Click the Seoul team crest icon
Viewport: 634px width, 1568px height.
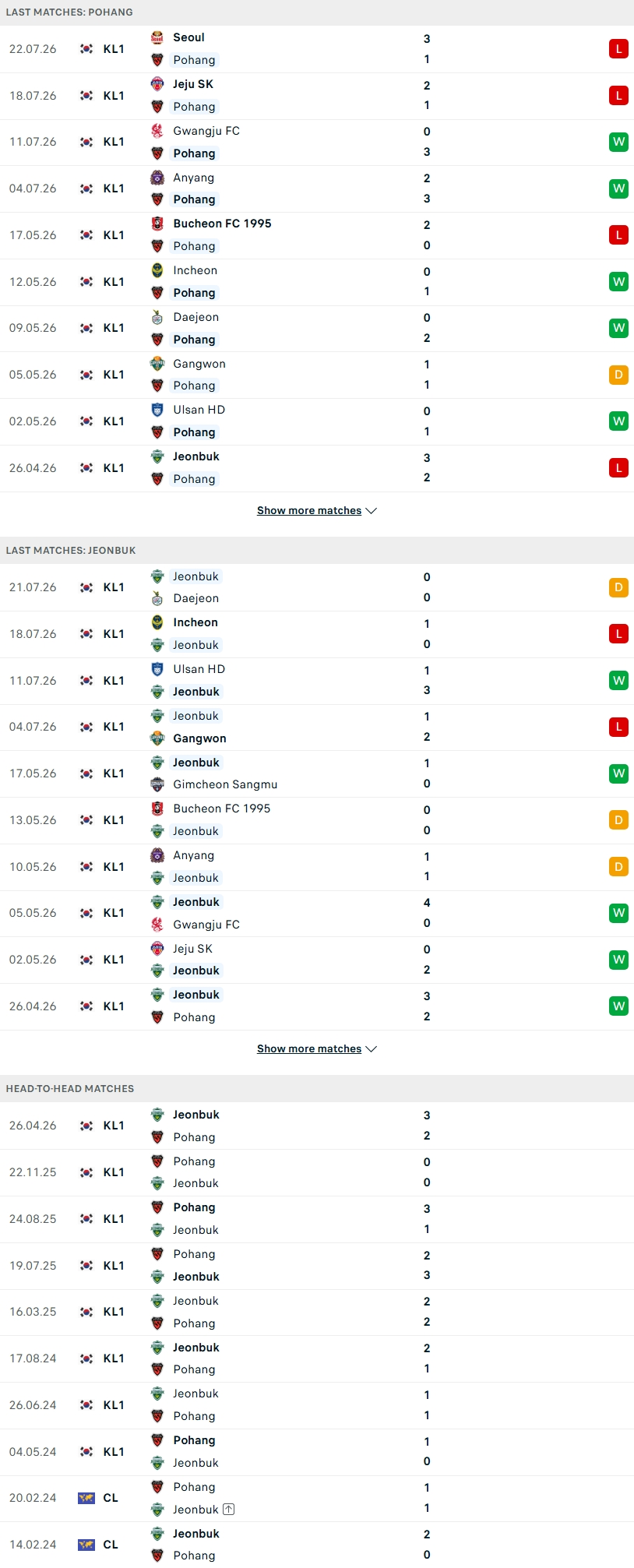click(x=157, y=37)
